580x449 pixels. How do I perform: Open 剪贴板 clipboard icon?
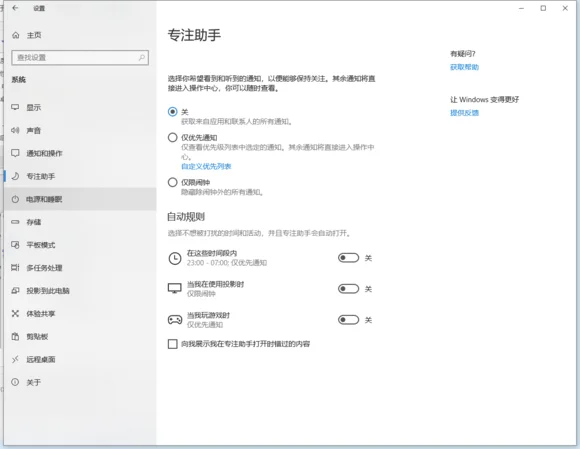click(x=15, y=337)
